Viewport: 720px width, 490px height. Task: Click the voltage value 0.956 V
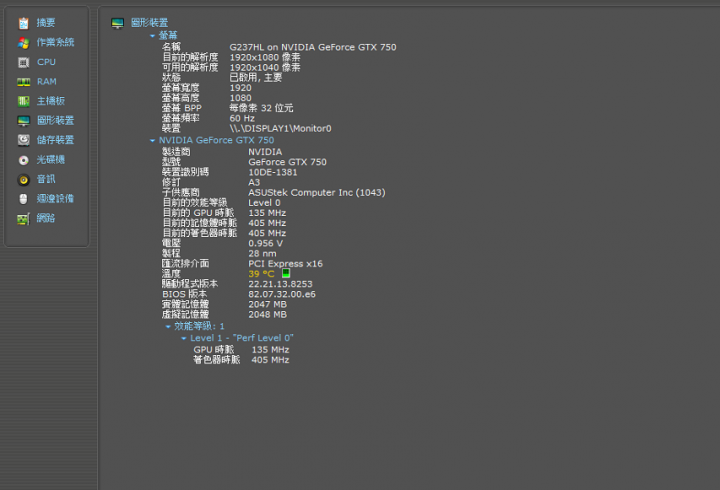point(265,243)
